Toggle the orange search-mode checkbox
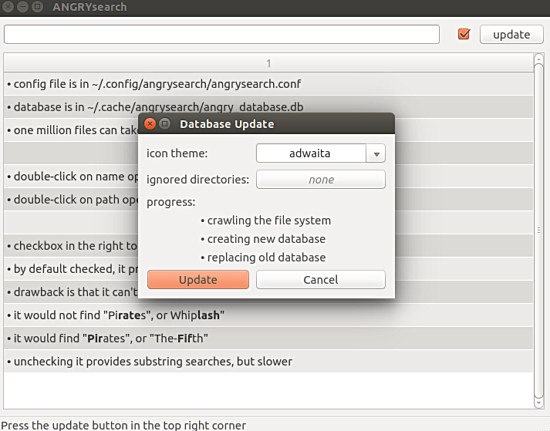The height and width of the screenshot is (431, 550). [464, 34]
